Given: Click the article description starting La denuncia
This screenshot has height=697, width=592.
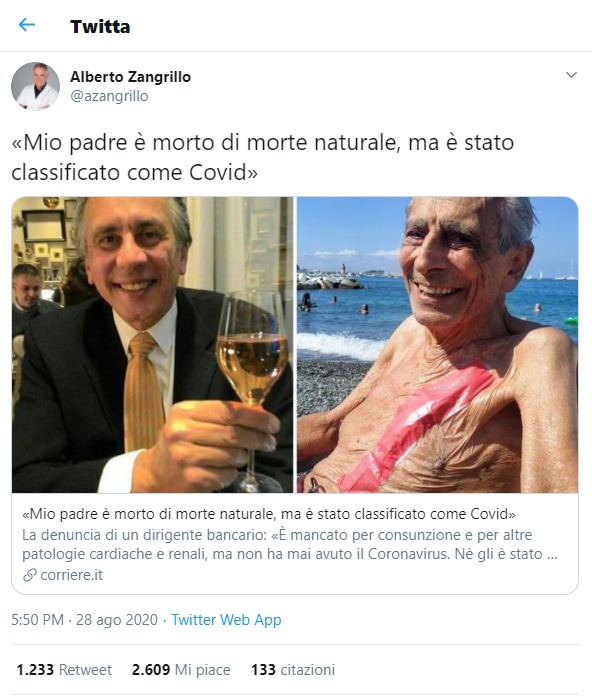Looking at the screenshot, I should pyautogui.click(x=290, y=545).
